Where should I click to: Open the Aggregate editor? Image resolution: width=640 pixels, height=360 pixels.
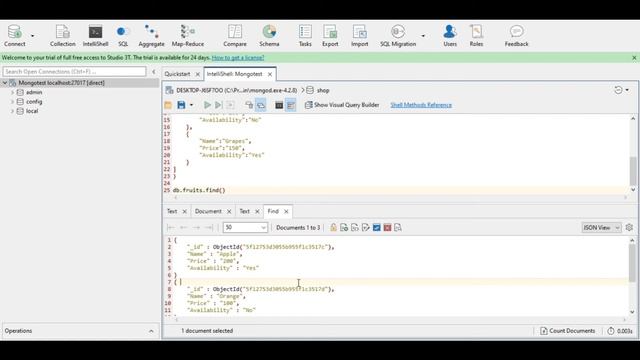coord(151,36)
